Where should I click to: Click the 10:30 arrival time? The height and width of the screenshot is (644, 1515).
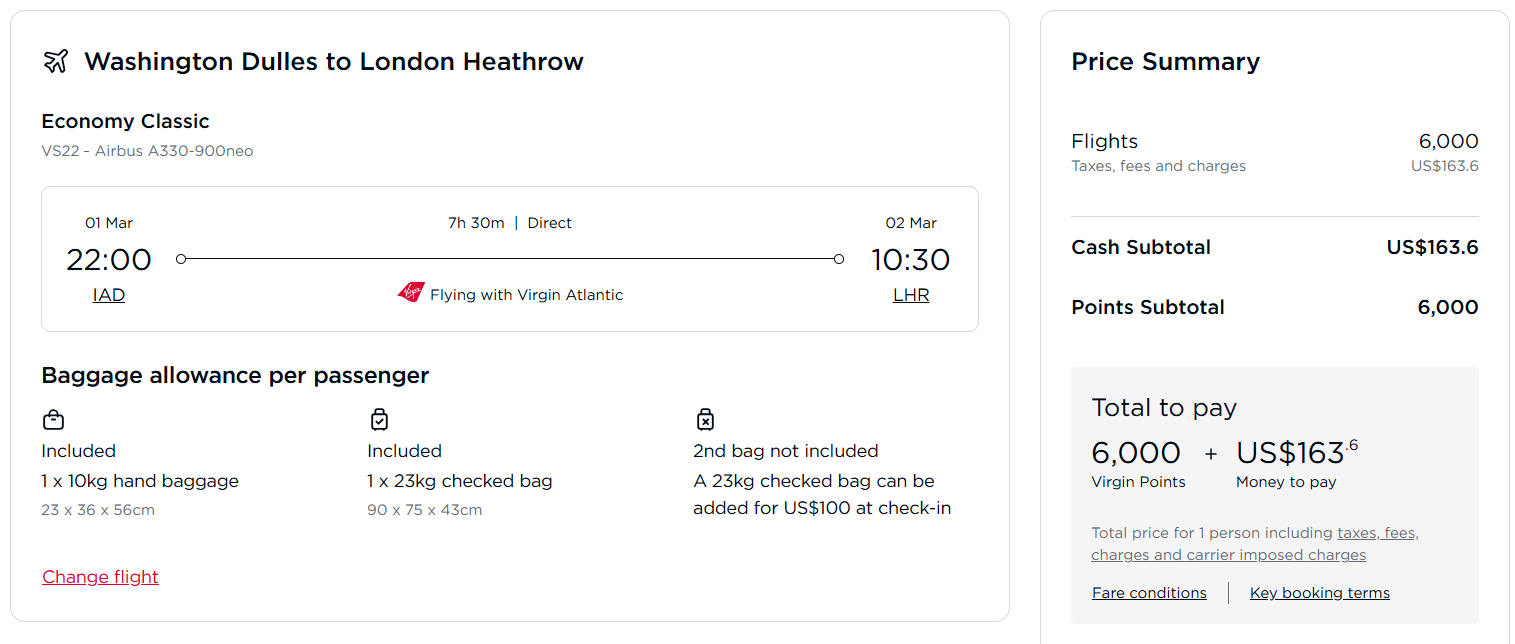click(x=910, y=260)
